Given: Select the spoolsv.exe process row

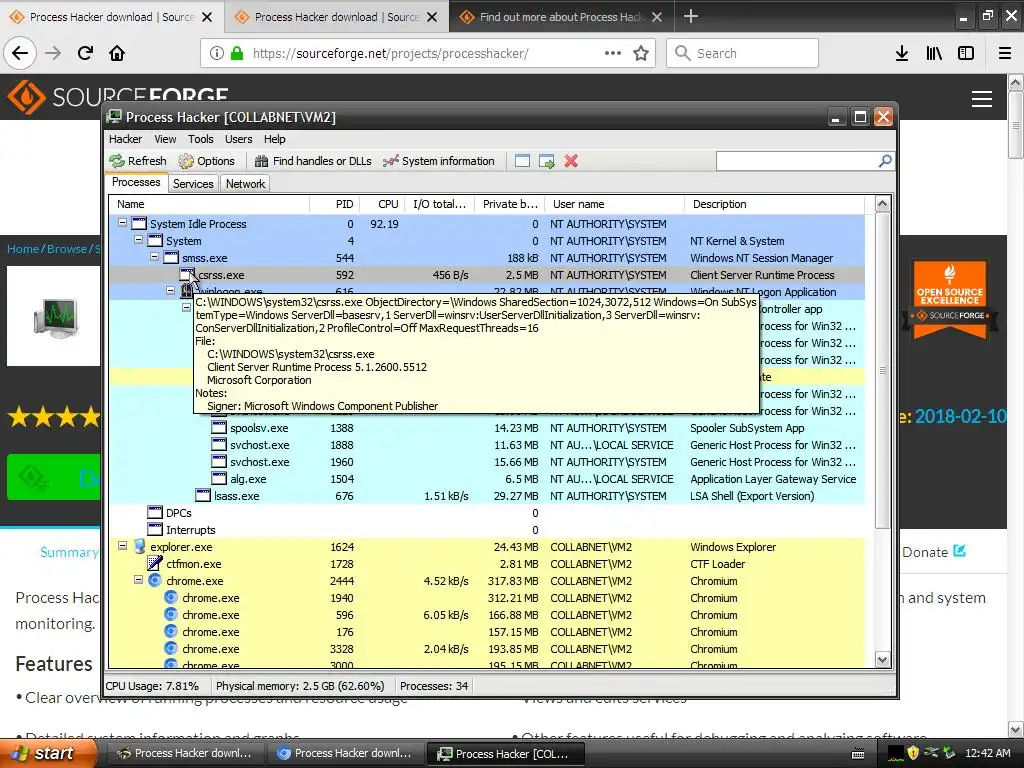Looking at the screenshot, I should 487,428.
